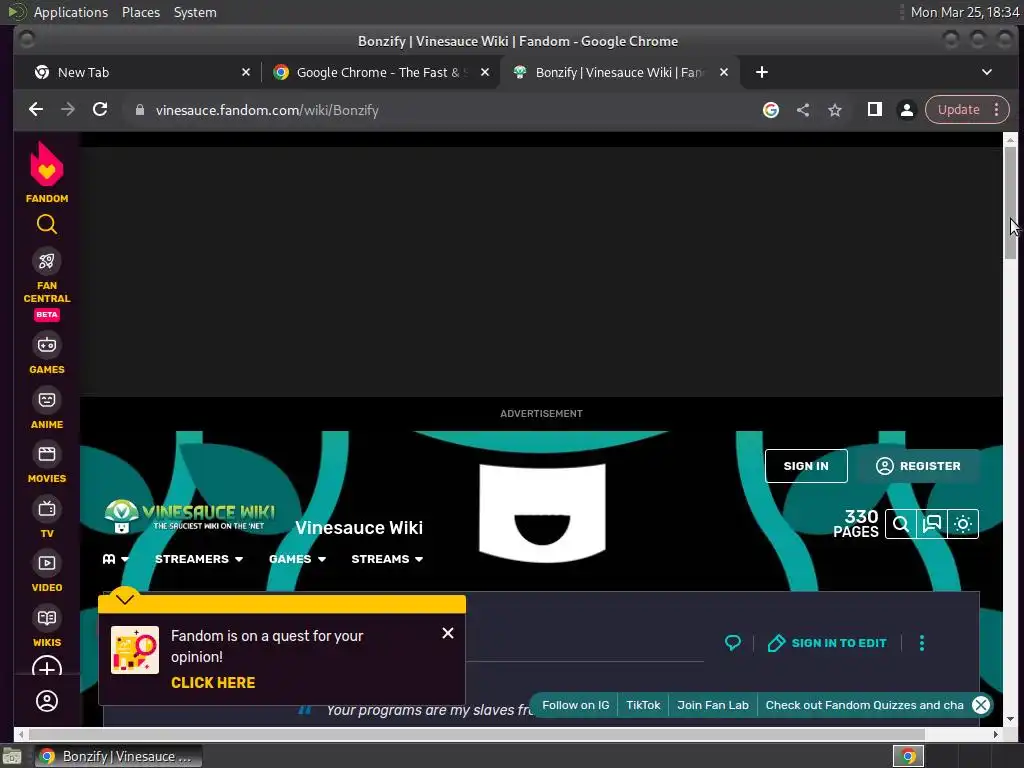Viewport: 1024px width, 768px height.
Task: Click the CLICK HERE survey link
Action: [x=213, y=682]
